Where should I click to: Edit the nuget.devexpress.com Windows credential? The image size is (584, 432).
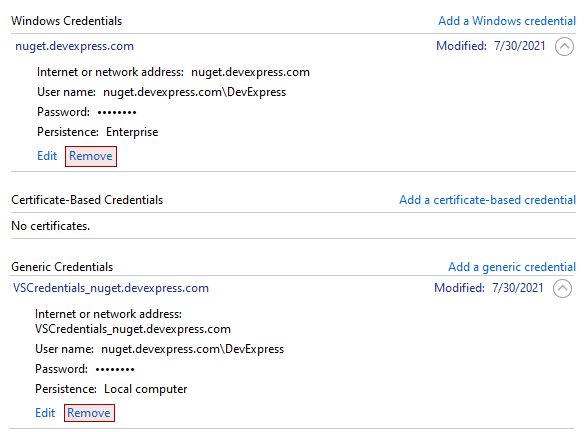[47, 156]
